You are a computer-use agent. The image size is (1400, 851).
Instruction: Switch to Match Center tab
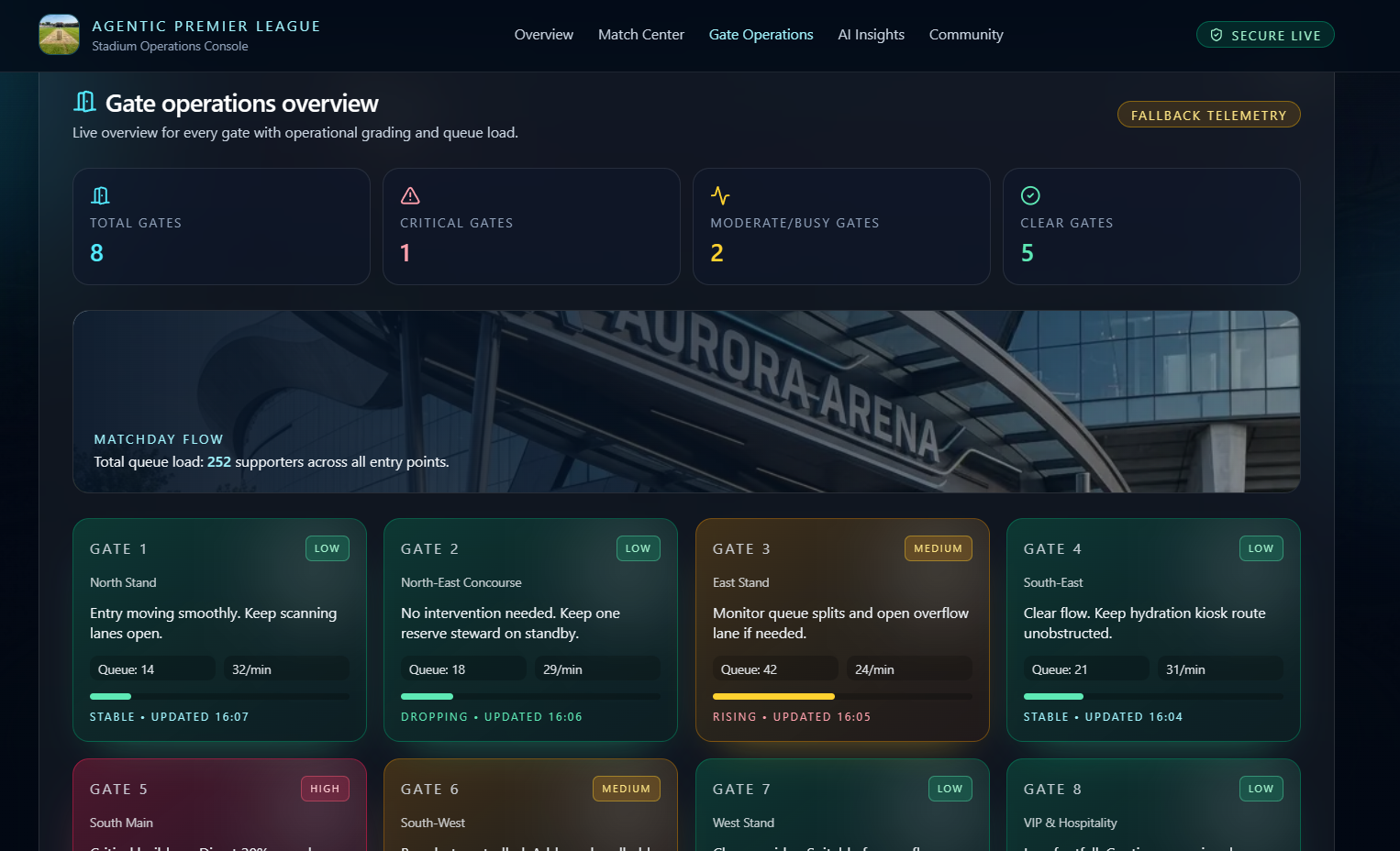(641, 35)
